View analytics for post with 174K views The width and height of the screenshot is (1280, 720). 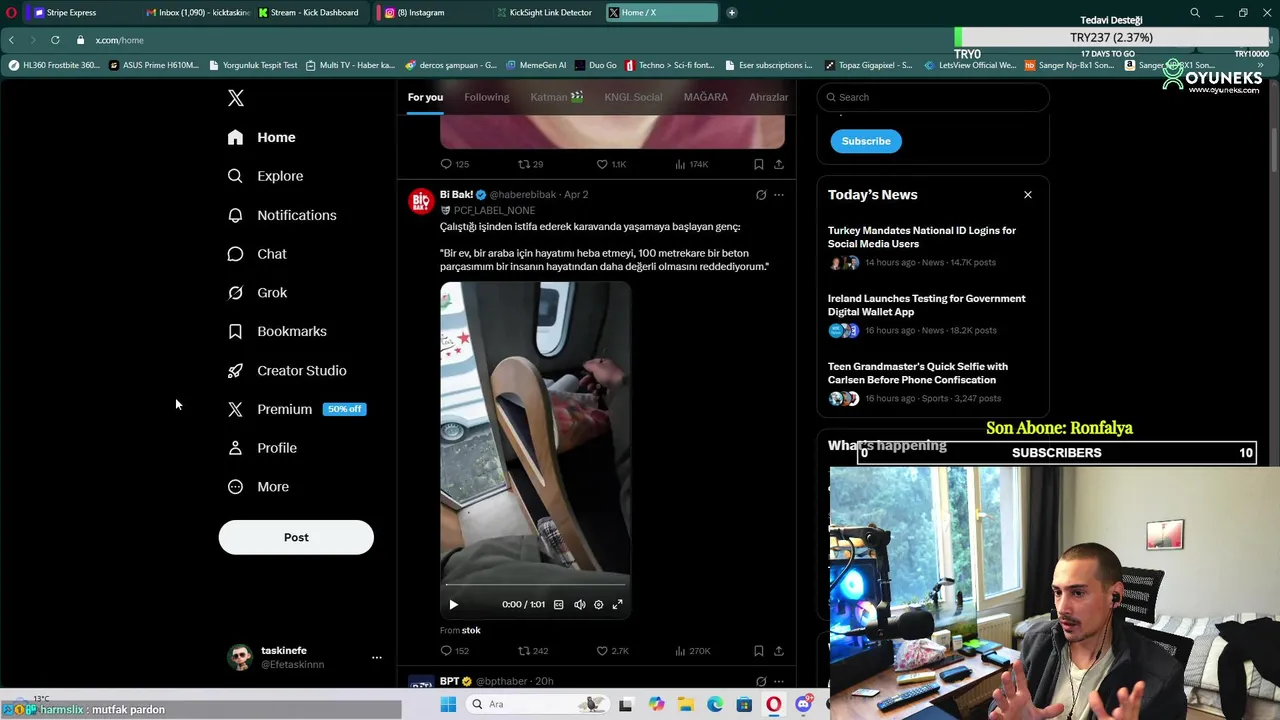[691, 164]
